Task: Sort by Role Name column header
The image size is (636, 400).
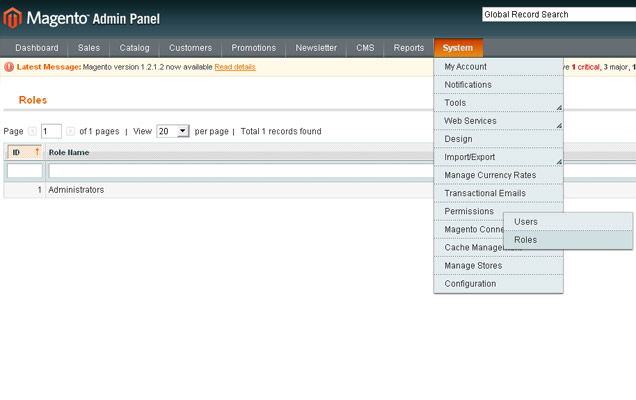Action: pos(69,153)
